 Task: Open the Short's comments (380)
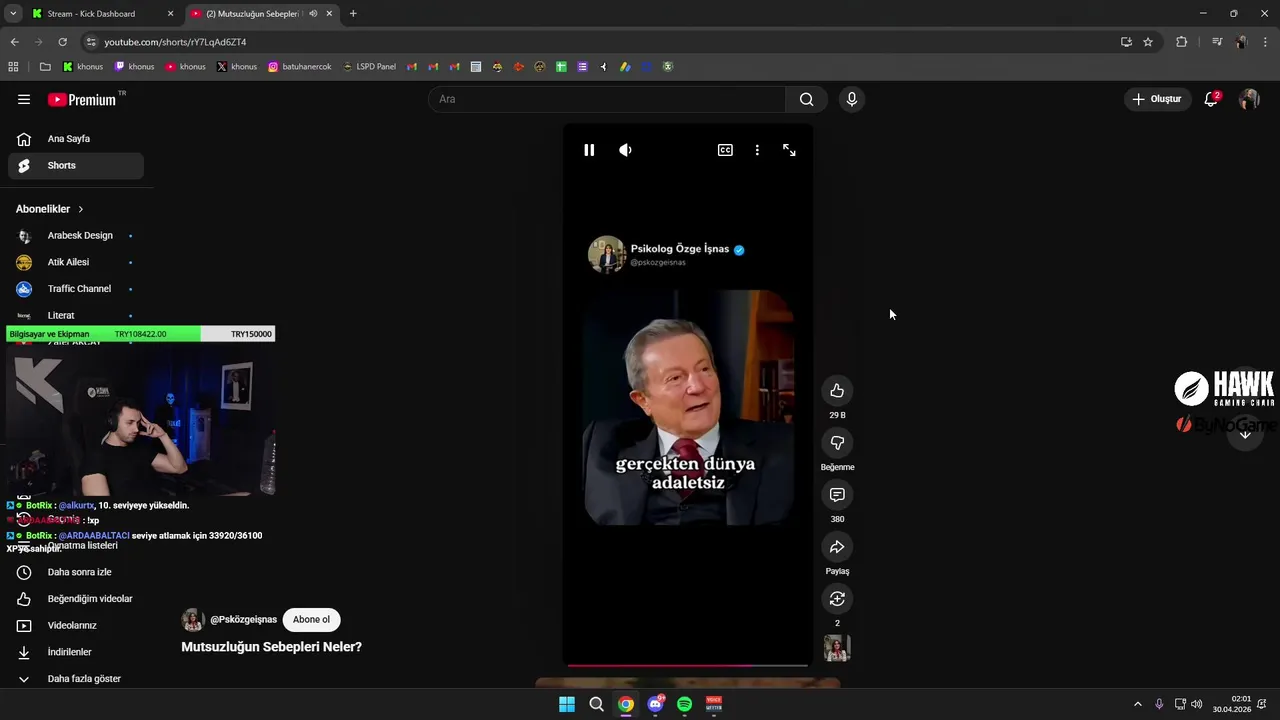[837, 495]
